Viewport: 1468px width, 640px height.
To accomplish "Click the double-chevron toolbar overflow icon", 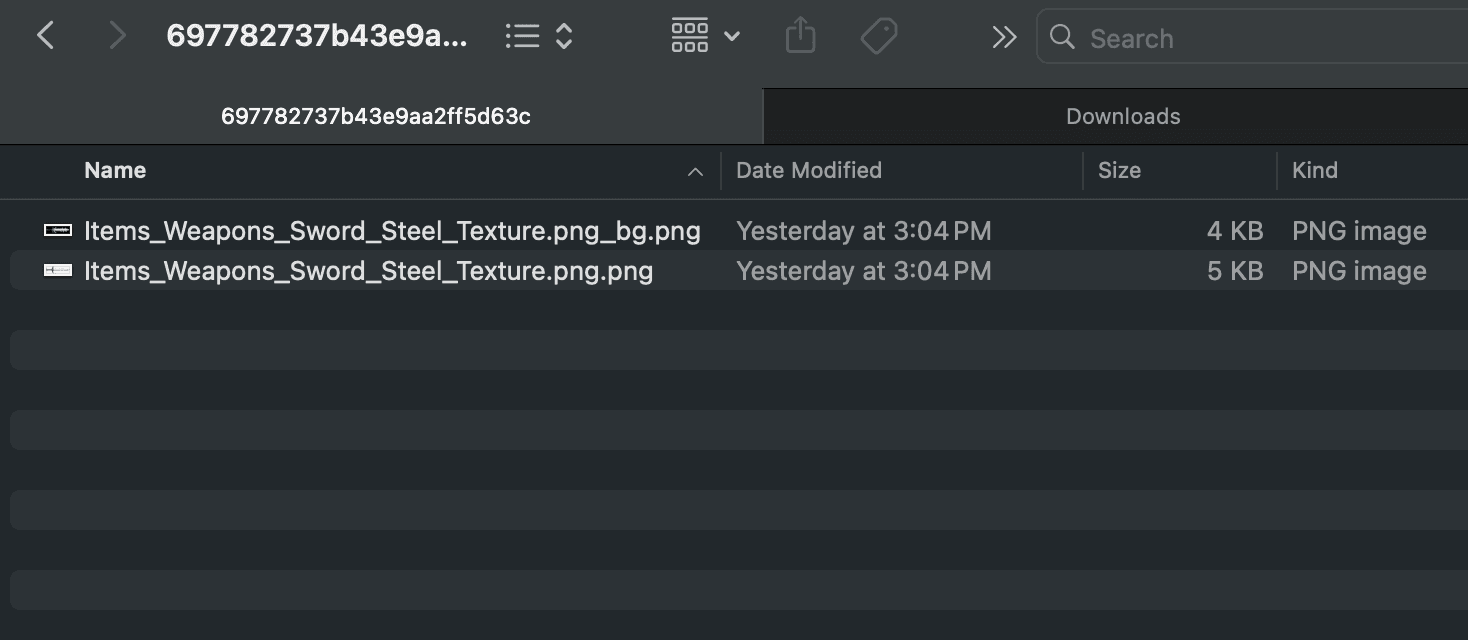I will (1004, 35).
